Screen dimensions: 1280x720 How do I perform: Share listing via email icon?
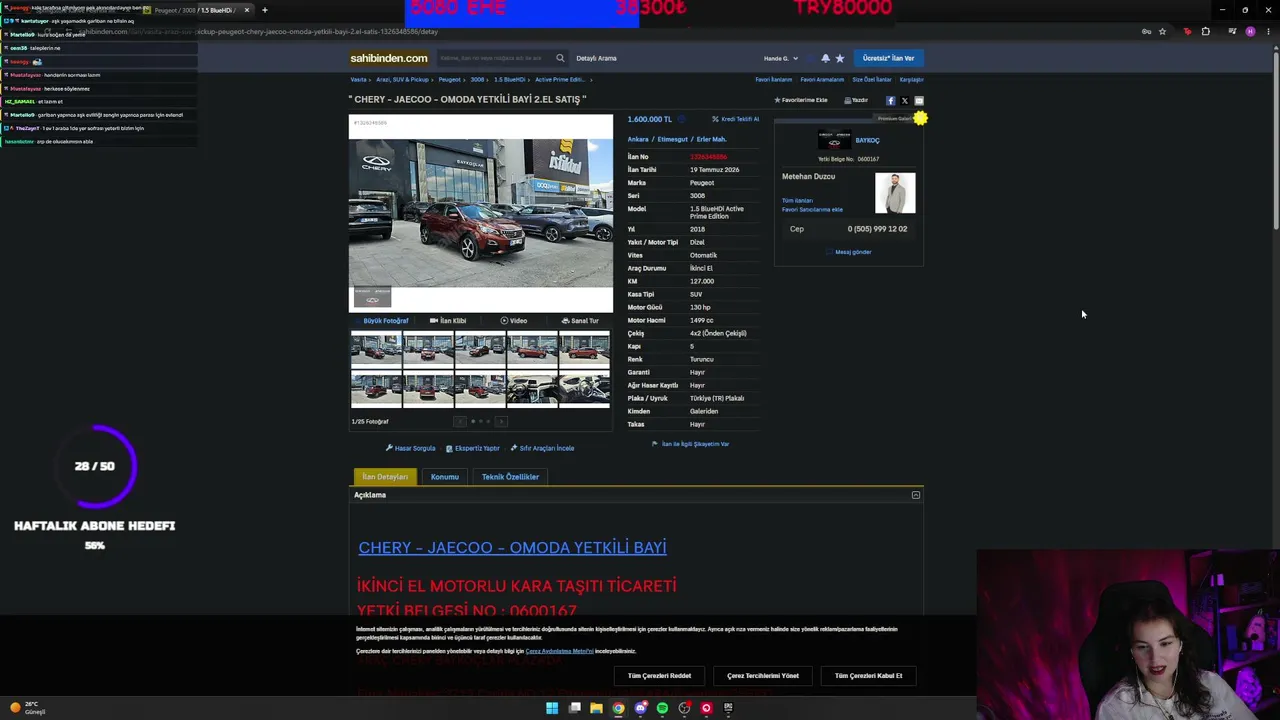(x=919, y=100)
